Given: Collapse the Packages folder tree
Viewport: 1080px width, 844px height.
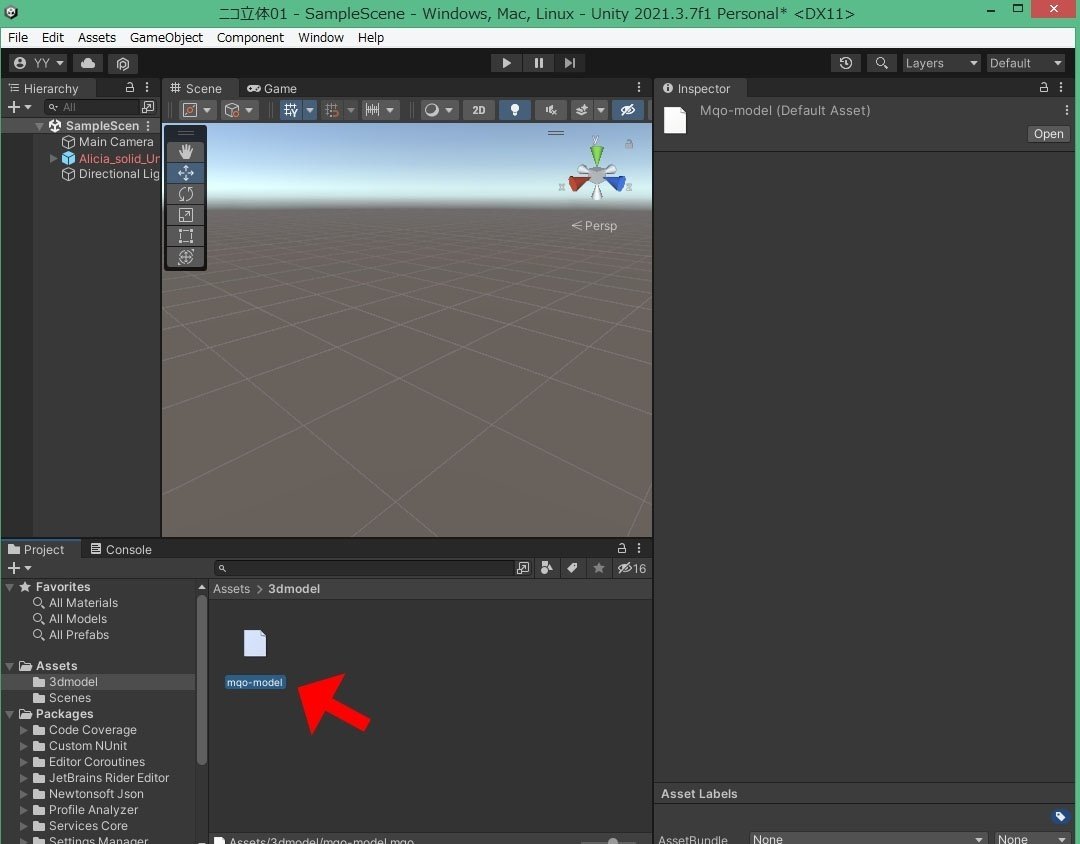Looking at the screenshot, I should [x=10, y=714].
